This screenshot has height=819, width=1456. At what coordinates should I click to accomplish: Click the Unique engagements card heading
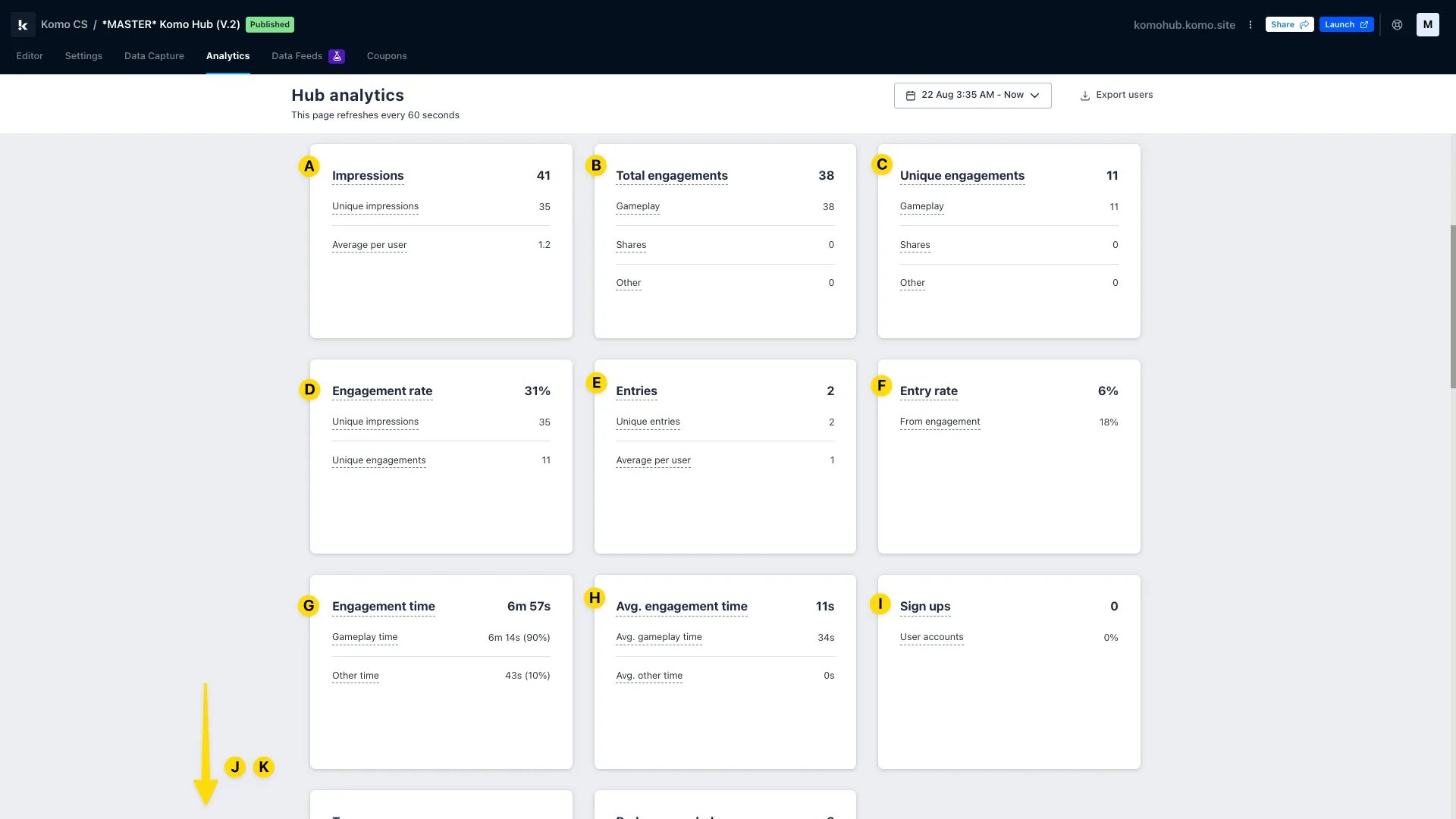[x=962, y=176]
